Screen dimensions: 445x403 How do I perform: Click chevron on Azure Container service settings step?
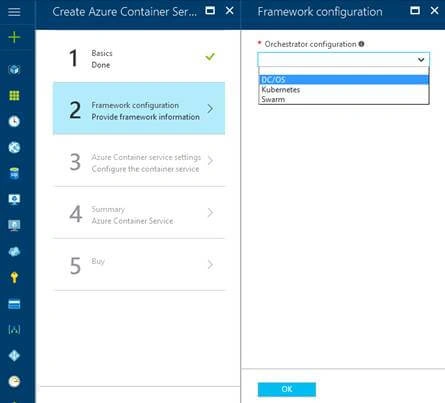tap(210, 161)
